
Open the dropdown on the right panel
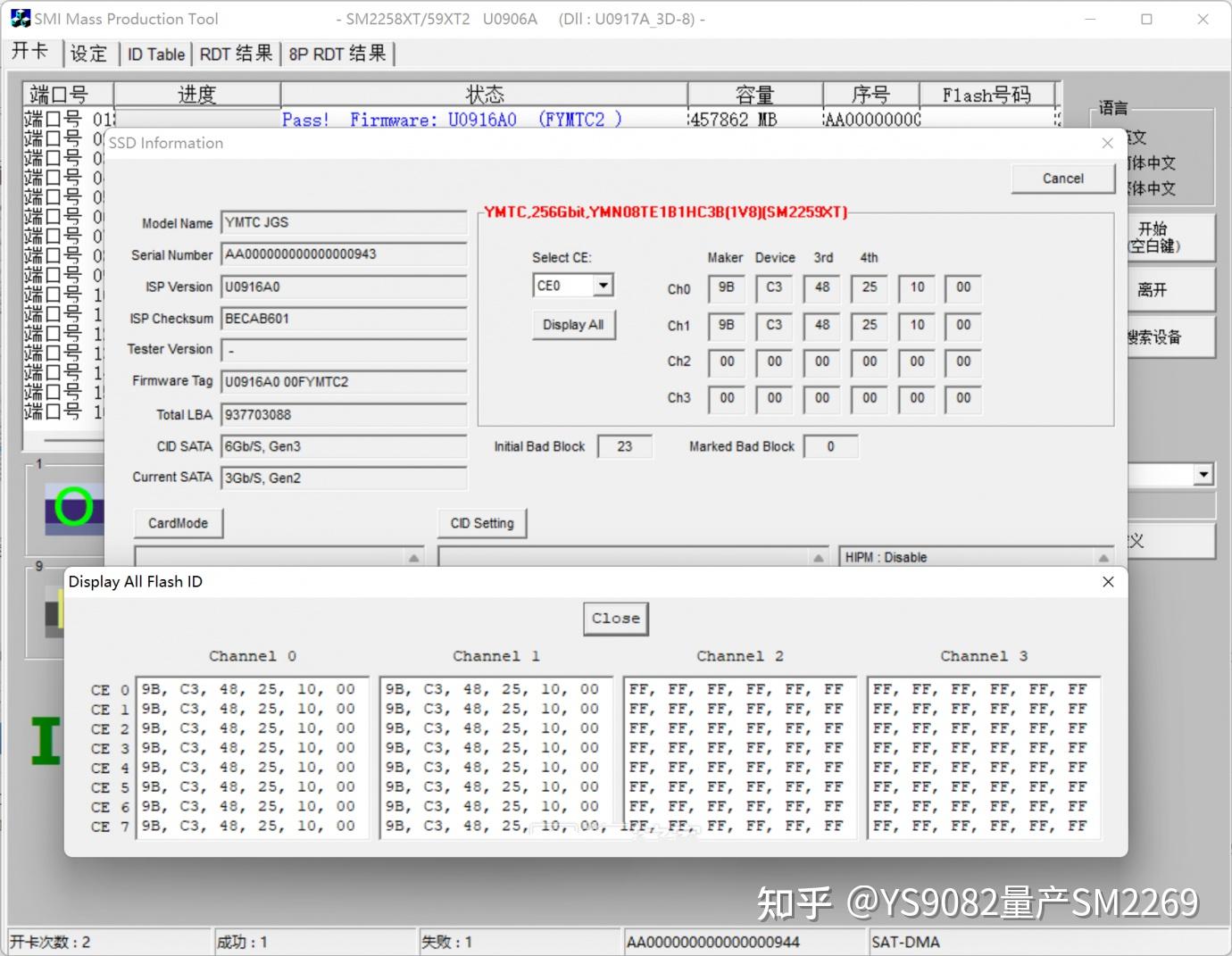(x=1202, y=474)
